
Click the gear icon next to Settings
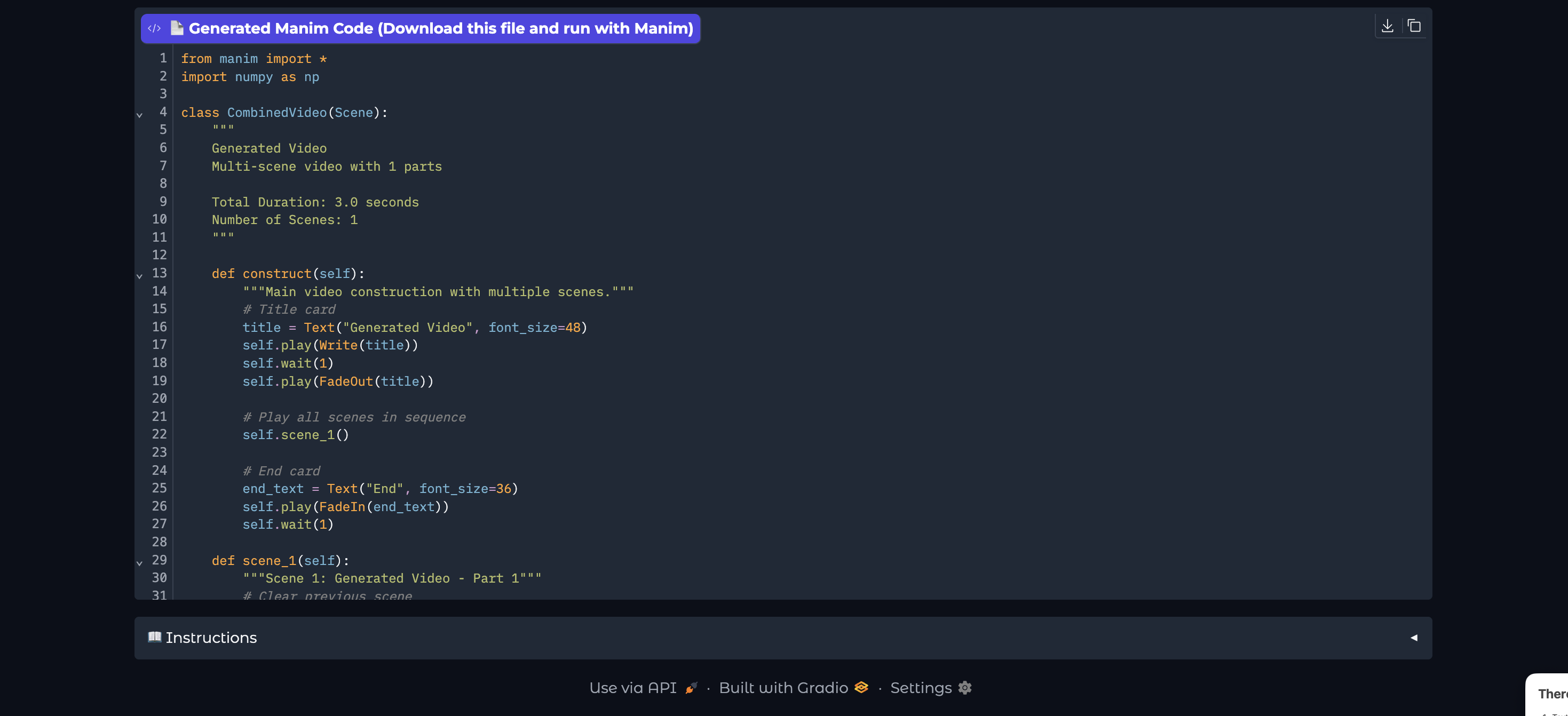tap(964, 687)
